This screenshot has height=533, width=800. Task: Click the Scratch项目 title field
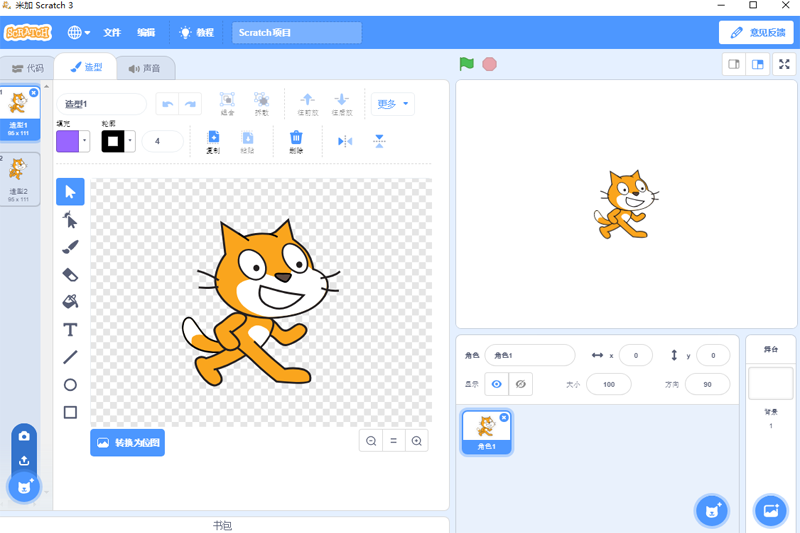(297, 33)
